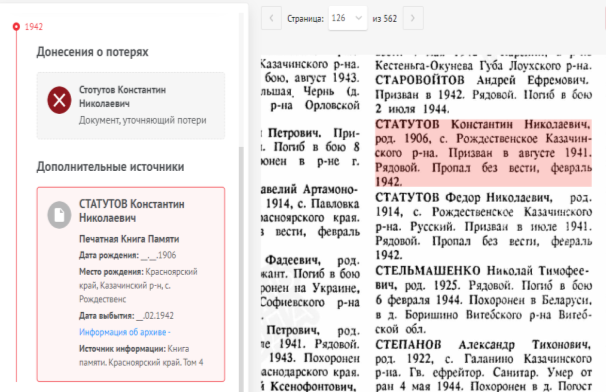This screenshot has width=606, height=392.
Task: Click the СТАТУТОВ Федор Николаевич entry
Action: coord(483,226)
